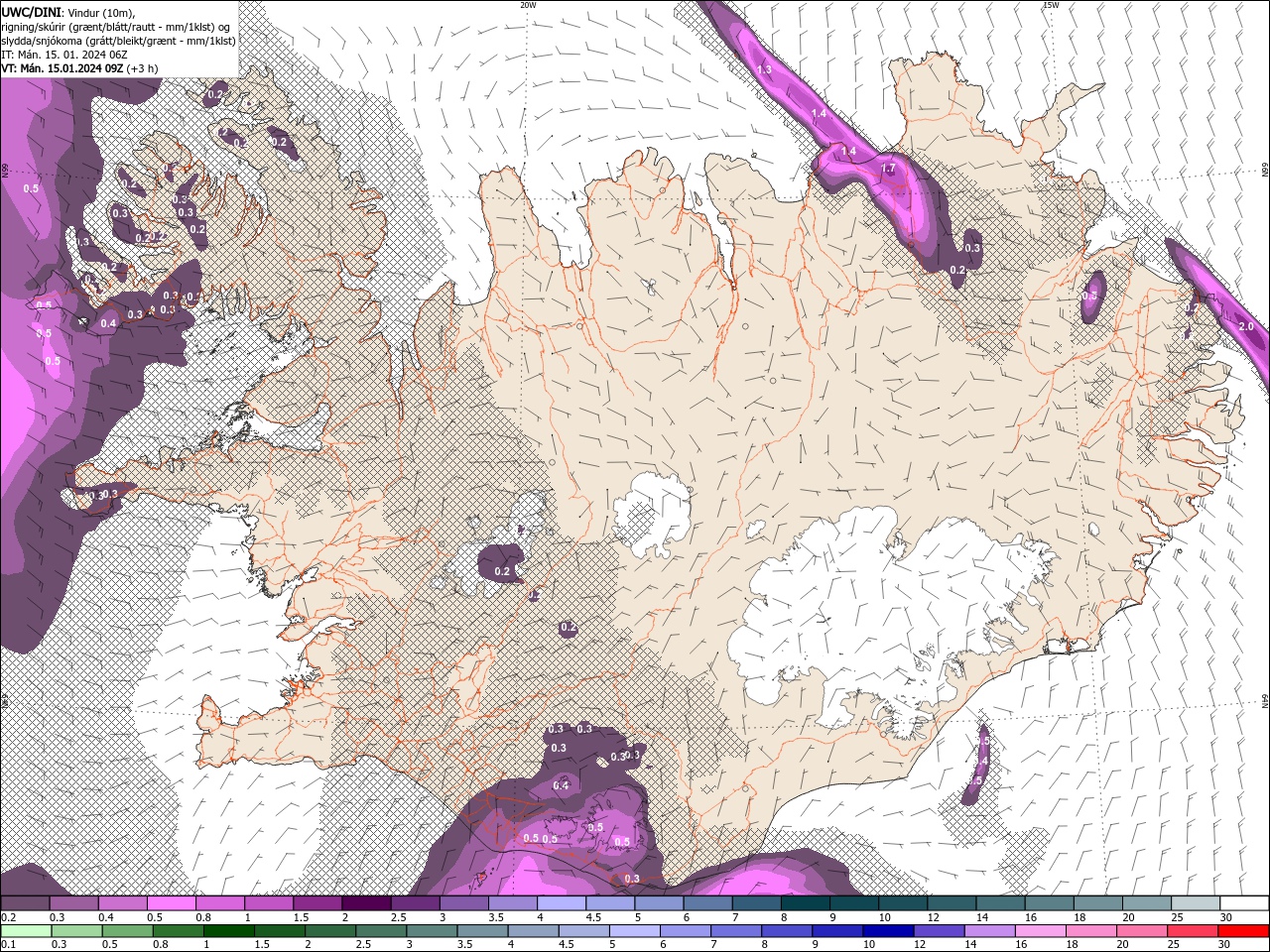Click the light pink 16 swatch in lower legend

coord(1040,931)
